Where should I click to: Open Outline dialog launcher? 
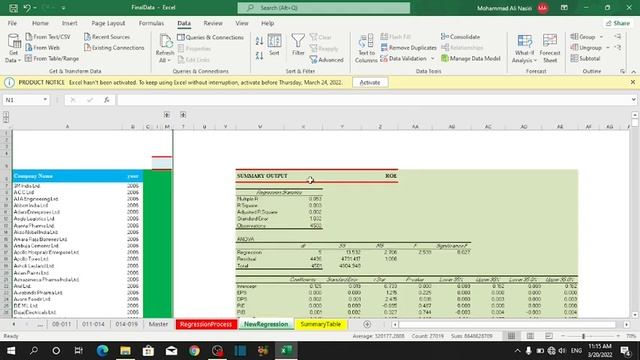point(622,71)
